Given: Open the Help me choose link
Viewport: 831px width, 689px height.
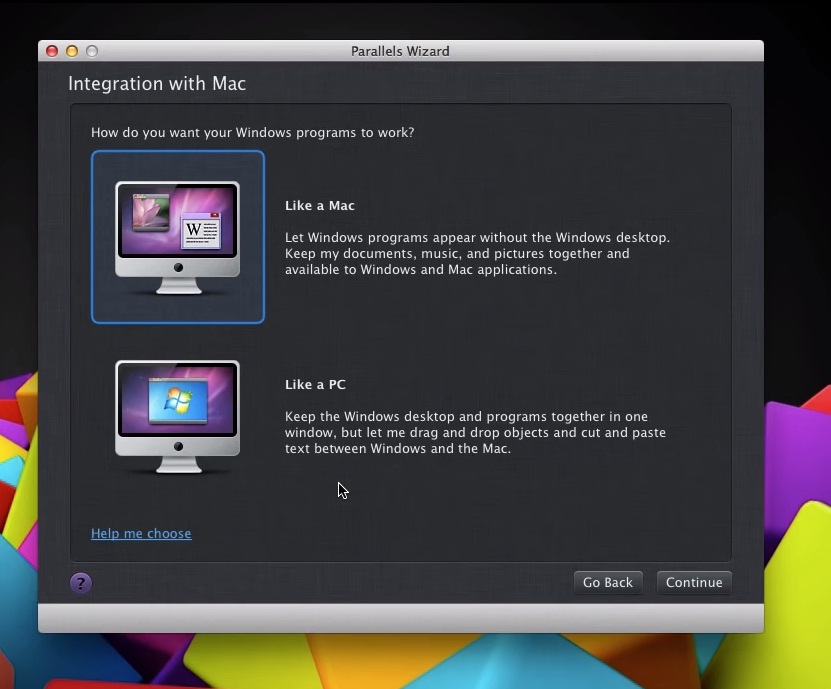Looking at the screenshot, I should coord(141,533).
